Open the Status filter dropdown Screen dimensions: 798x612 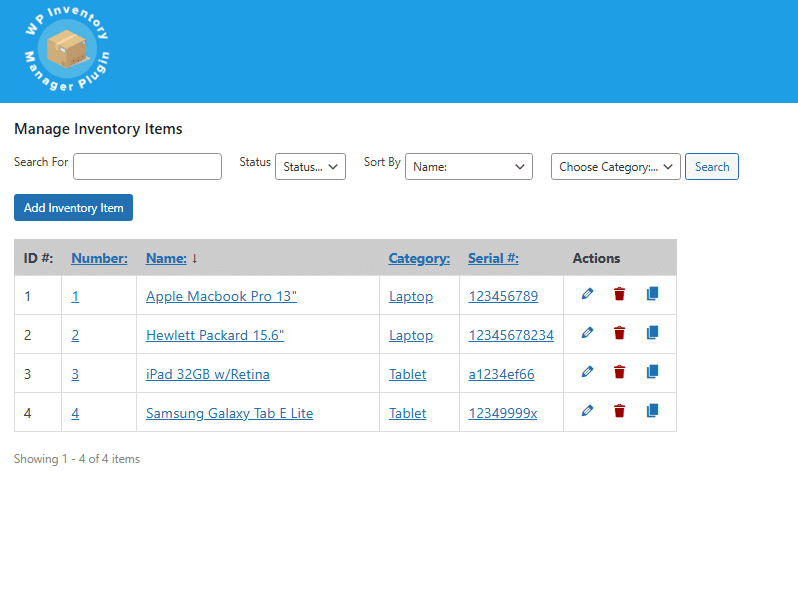(310, 166)
